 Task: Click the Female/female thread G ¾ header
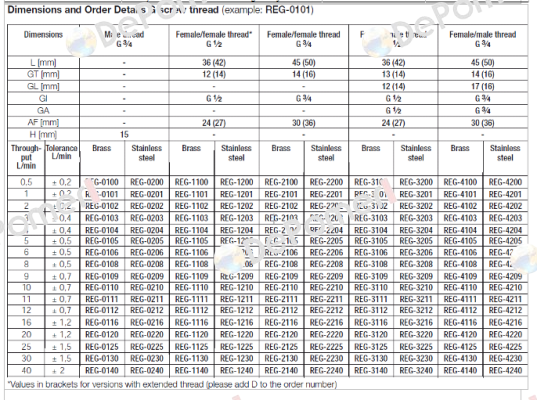pyautogui.click(x=304, y=39)
